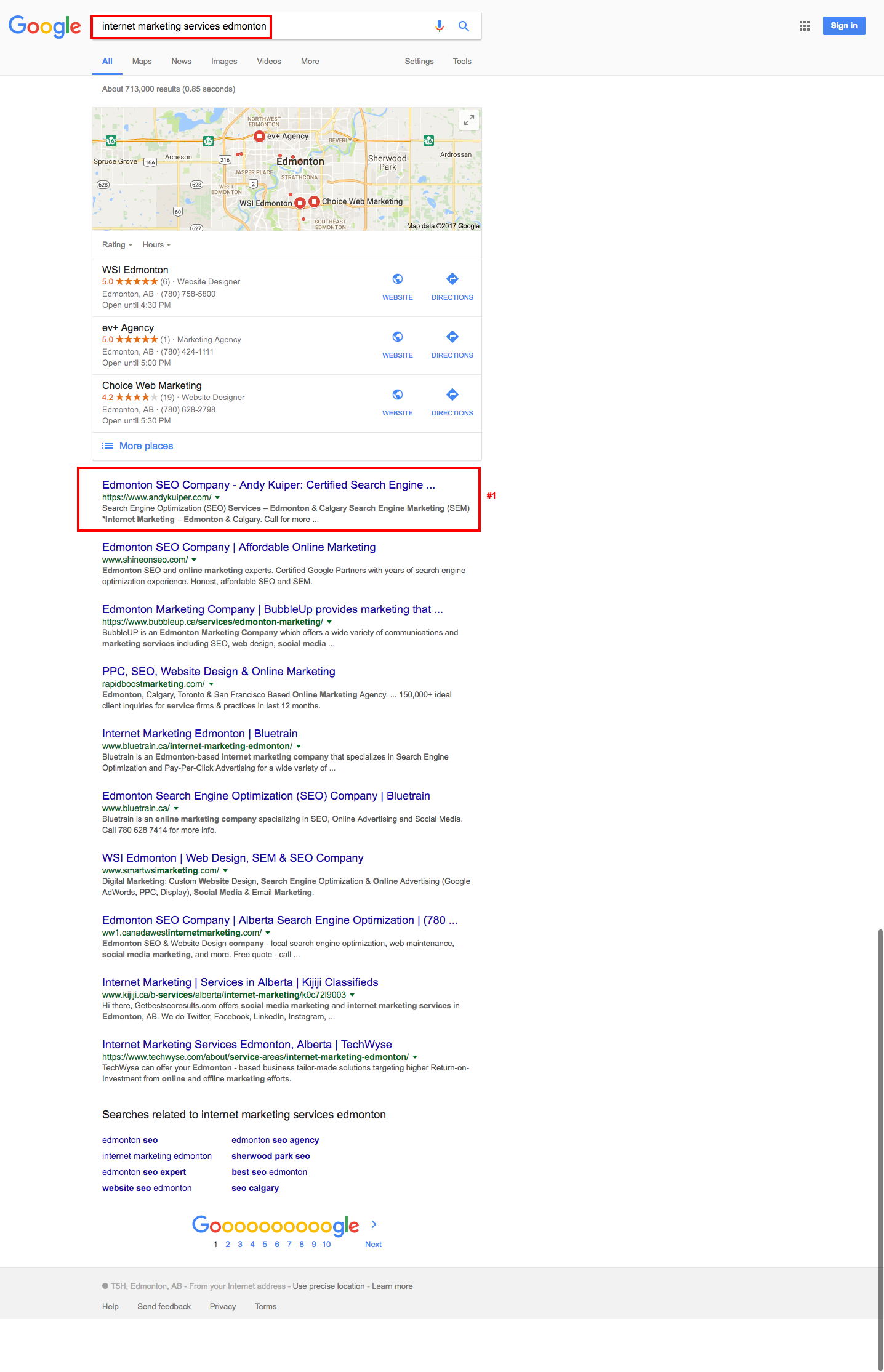
Task: Expand the map to full view
Action: [469, 120]
